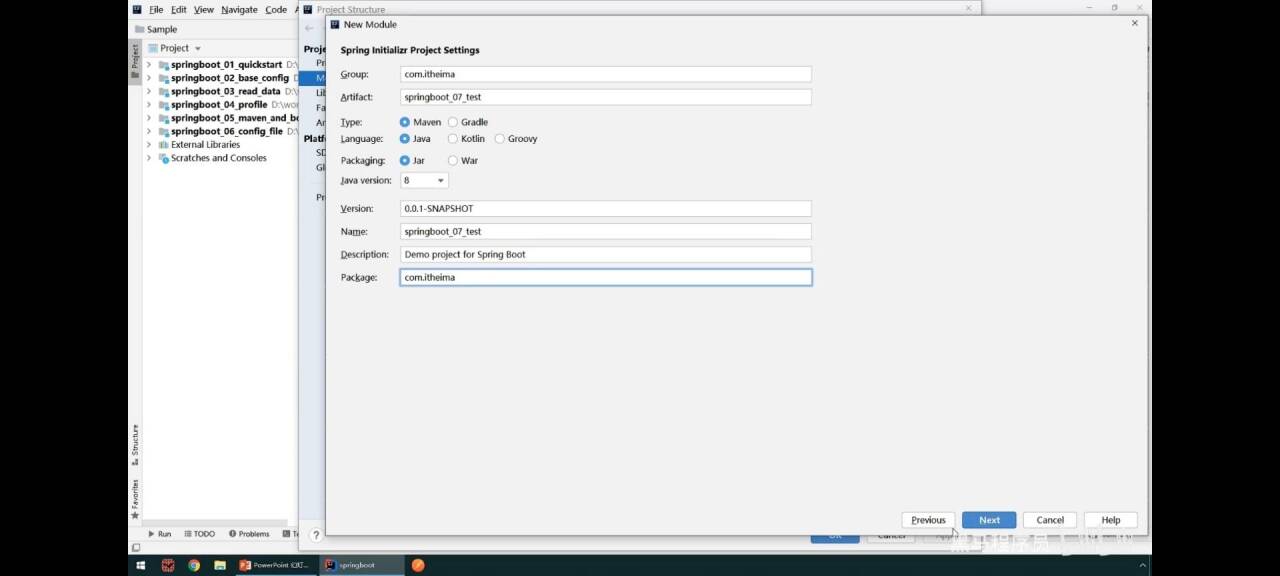This screenshot has width=1280, height=576.
Task: Click the Next button
Action: [989, 520]
